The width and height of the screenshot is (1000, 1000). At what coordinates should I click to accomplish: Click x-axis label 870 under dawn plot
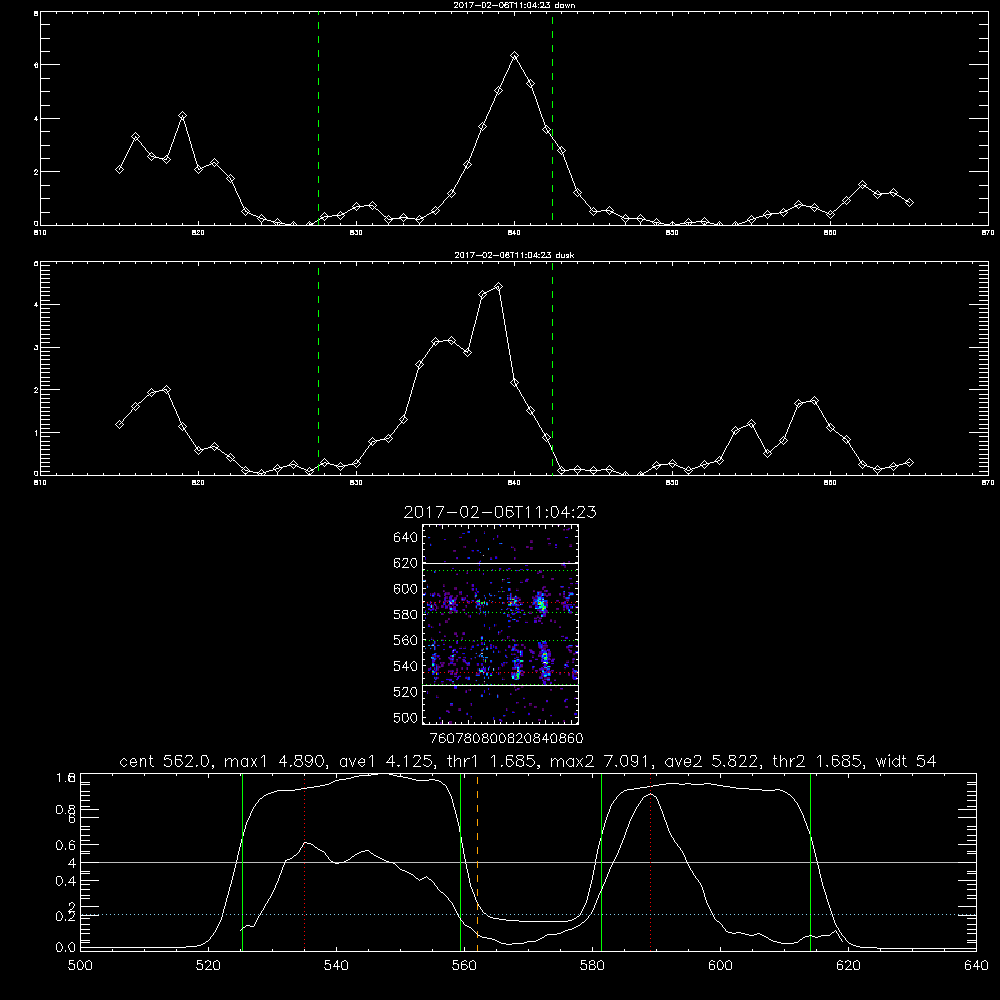[988, 233]
